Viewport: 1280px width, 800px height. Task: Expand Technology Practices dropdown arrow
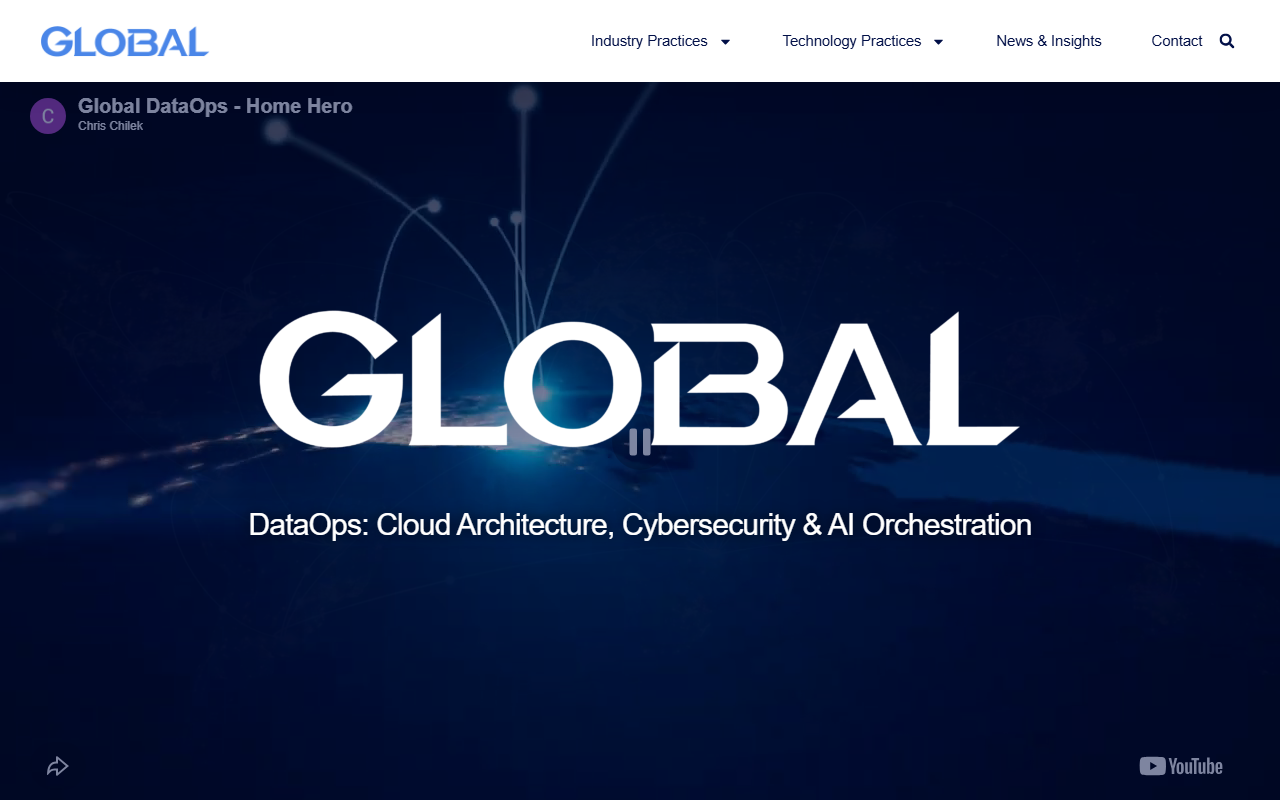[938, 42]
